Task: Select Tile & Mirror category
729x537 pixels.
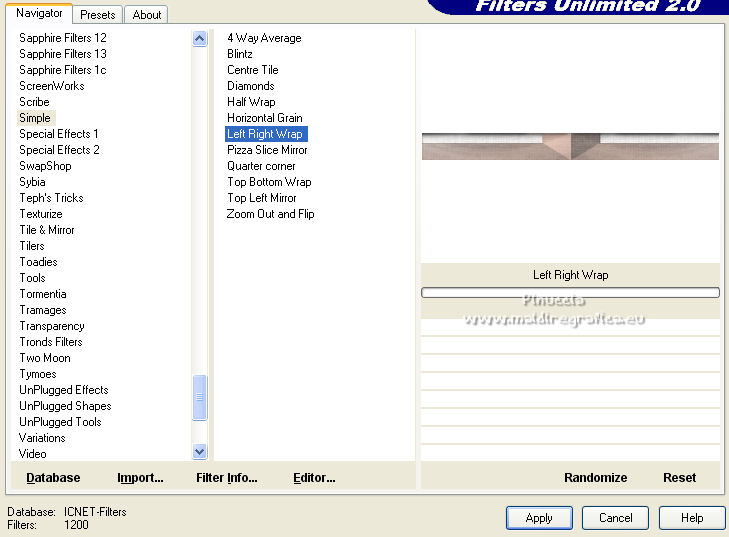Action: [46, 230]
